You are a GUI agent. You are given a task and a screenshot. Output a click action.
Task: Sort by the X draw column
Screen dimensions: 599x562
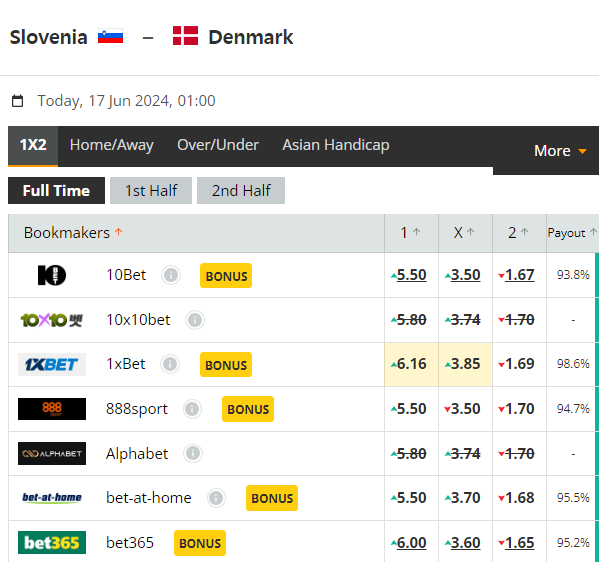coord(464,232)
